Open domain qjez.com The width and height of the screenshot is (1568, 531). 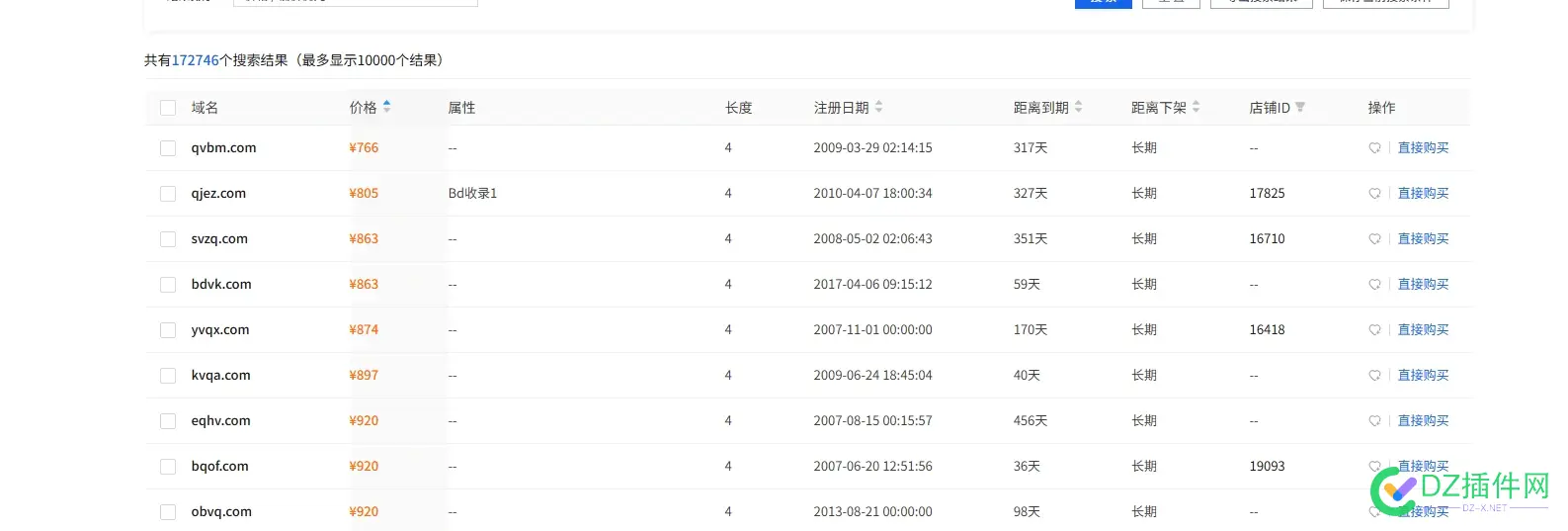[x=218, y=194]
